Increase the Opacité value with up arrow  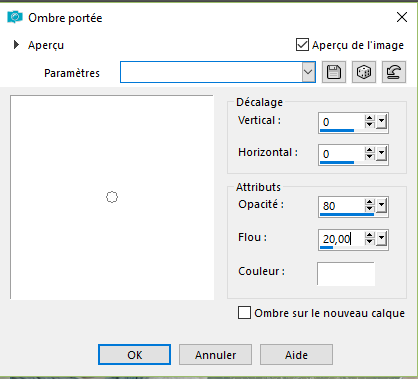click(369, 202)
